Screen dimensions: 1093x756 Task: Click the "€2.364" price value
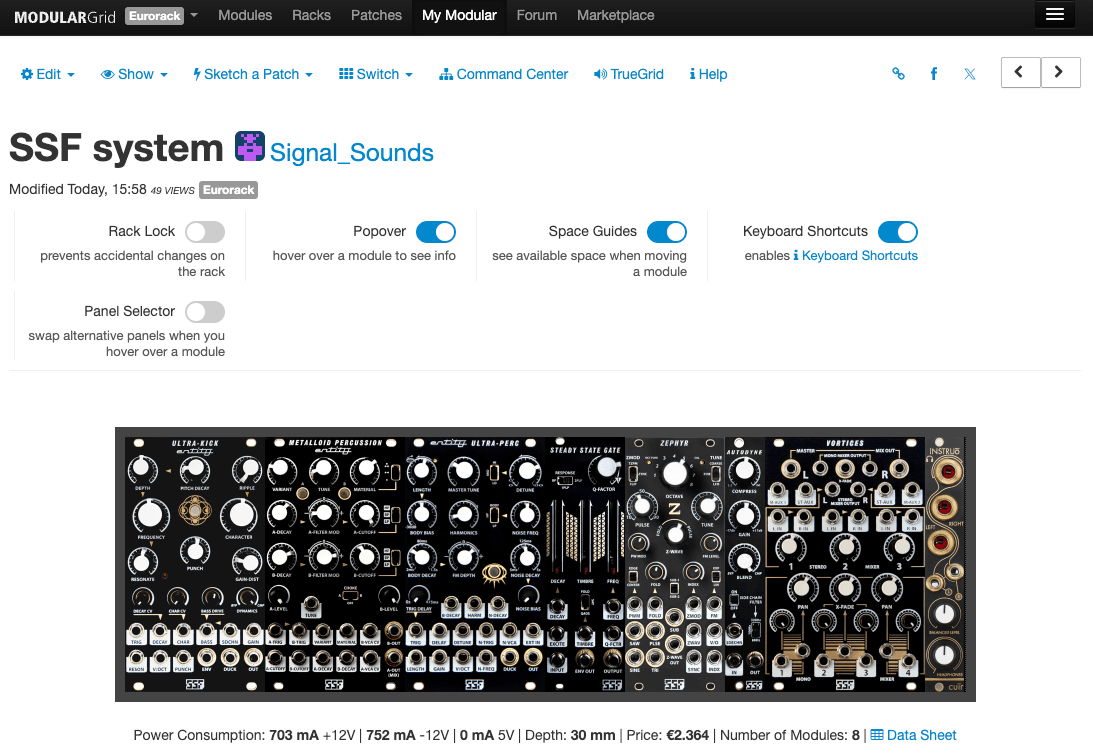pos(687,735)
